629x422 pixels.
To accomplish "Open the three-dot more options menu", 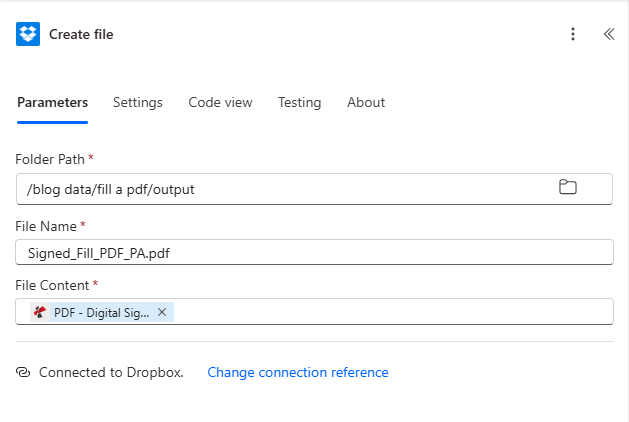I will (x=573, y=34).
